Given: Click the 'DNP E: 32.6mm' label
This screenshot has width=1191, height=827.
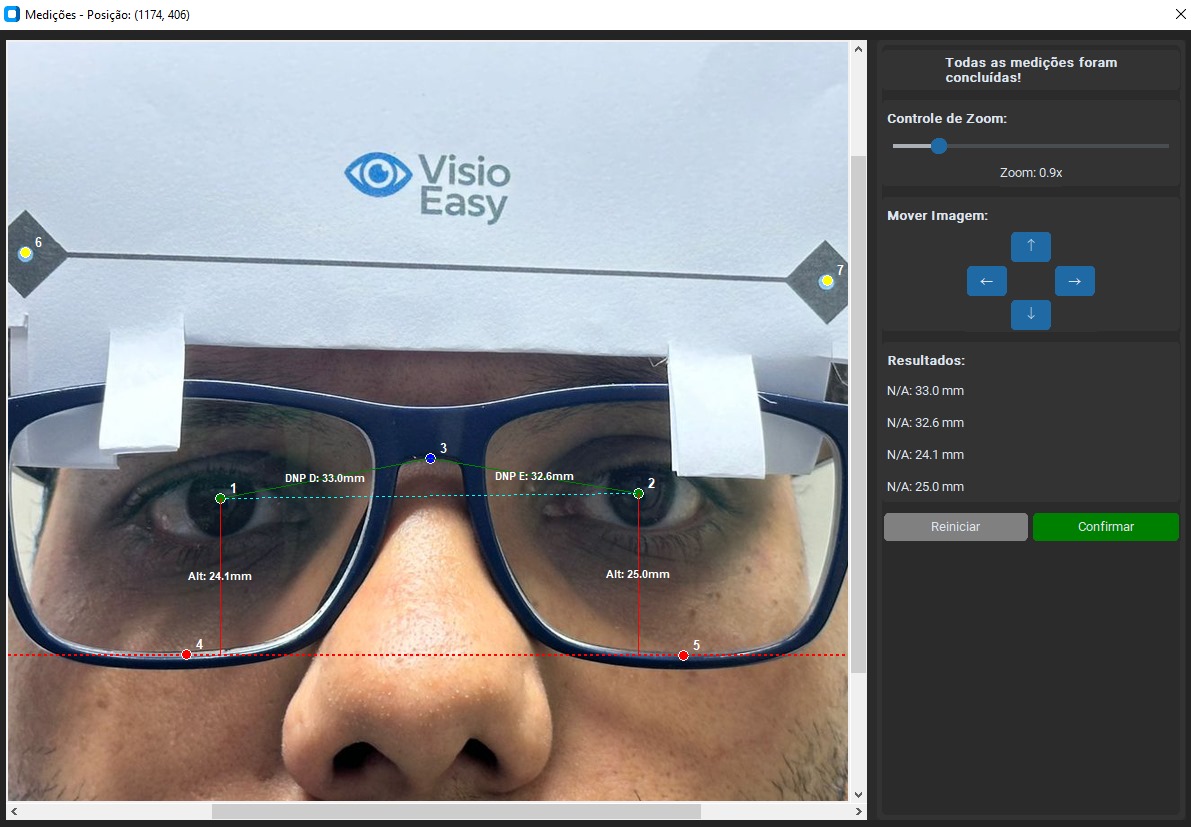Looking at the screenshot, I should point(534,476).
